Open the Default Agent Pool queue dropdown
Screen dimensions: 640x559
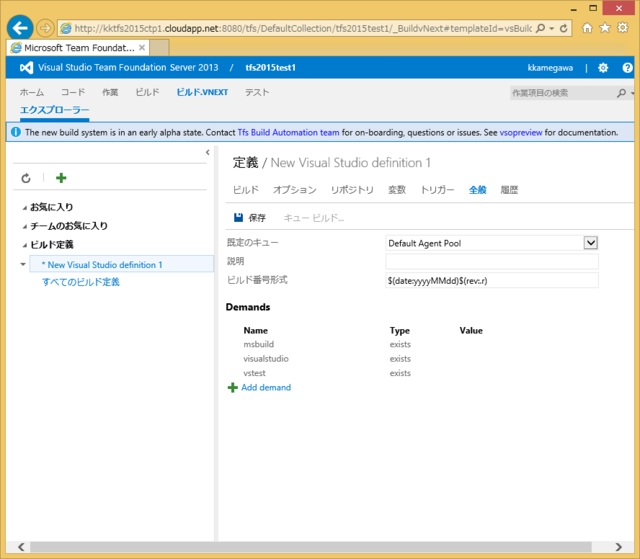tap(591, 243)
